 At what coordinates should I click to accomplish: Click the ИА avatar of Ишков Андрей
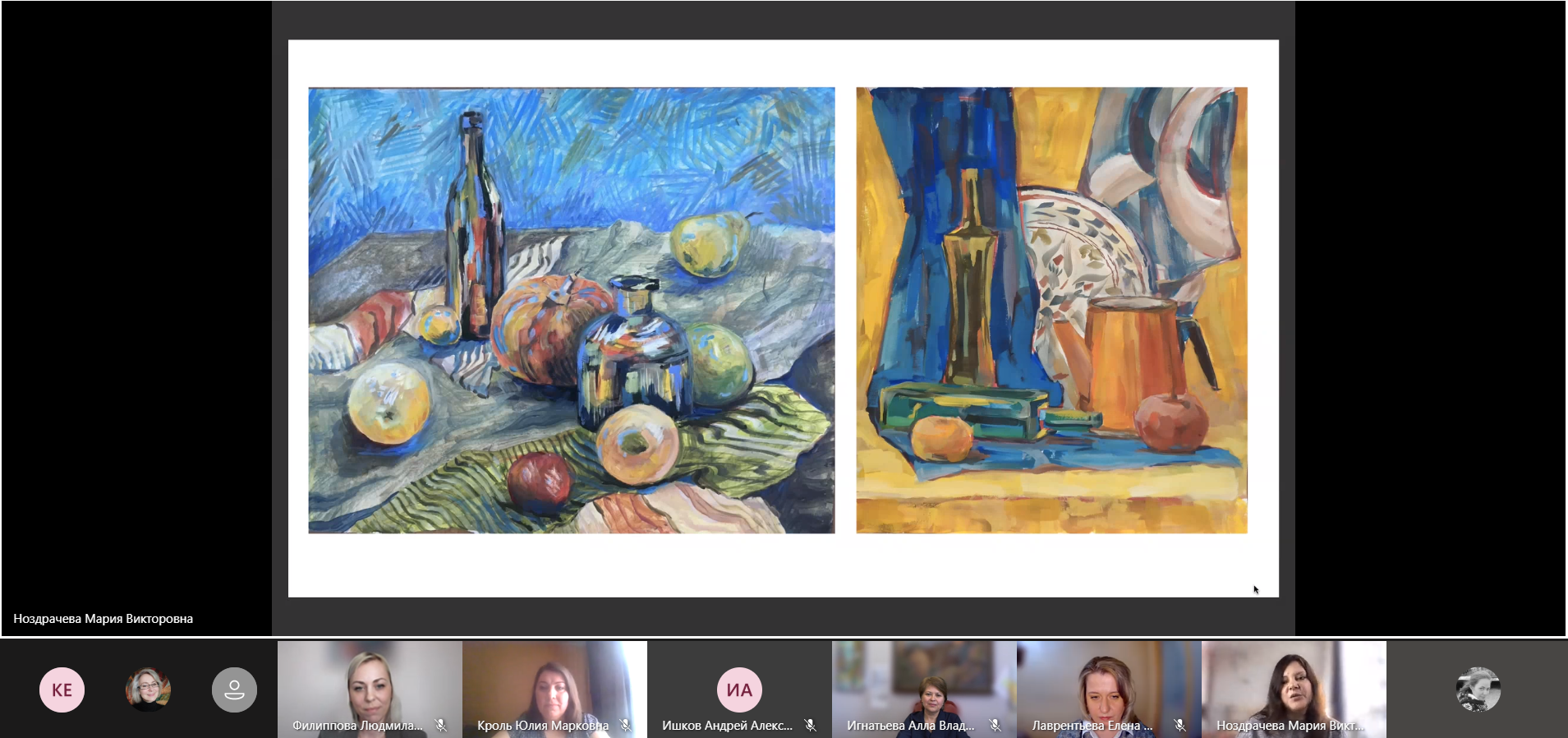point(739,690)
